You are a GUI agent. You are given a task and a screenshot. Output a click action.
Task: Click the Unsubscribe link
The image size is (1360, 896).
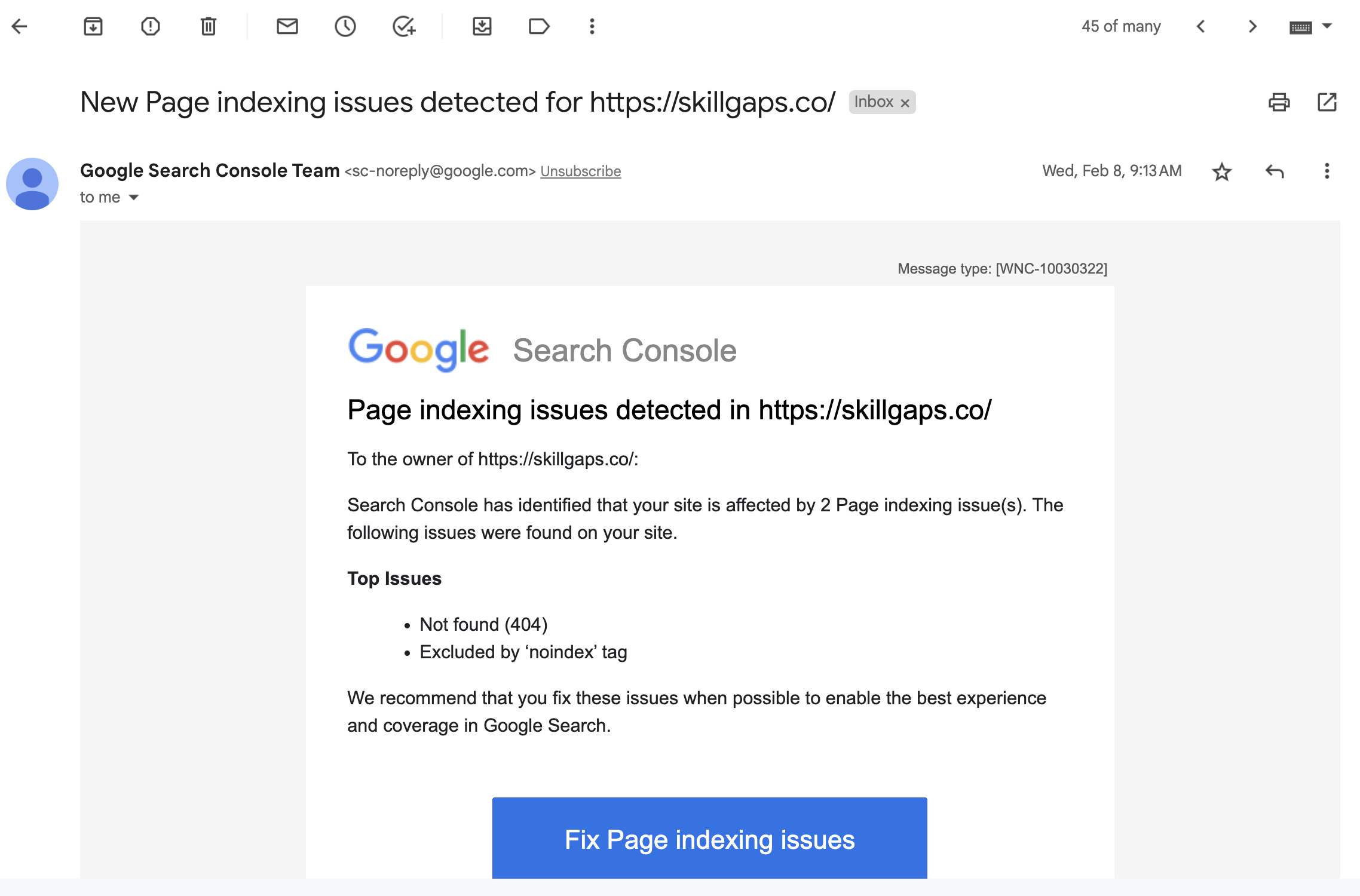580,171
